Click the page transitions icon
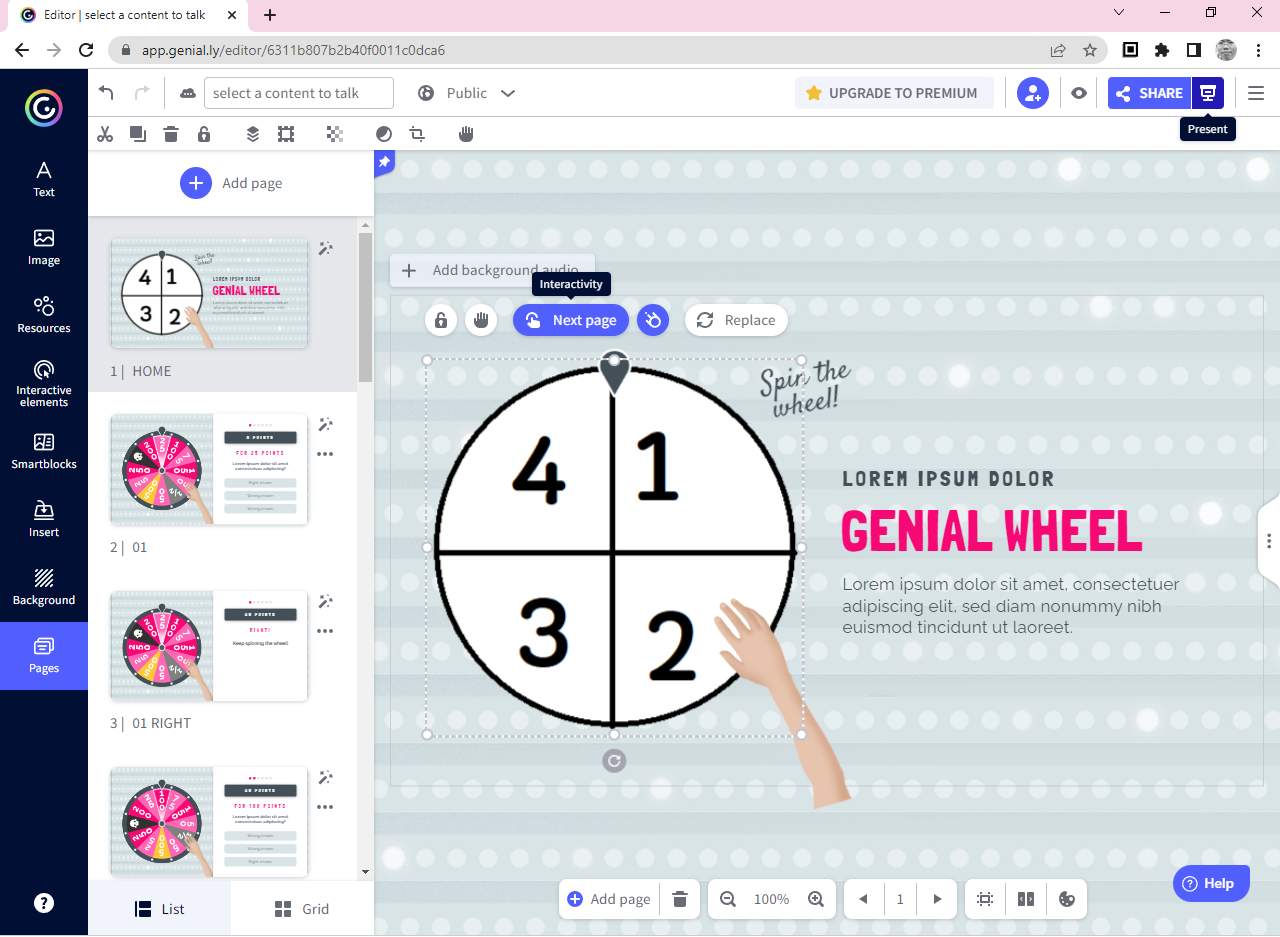The width and height of the screenshot is (1280, 937). click(1025, 899)
